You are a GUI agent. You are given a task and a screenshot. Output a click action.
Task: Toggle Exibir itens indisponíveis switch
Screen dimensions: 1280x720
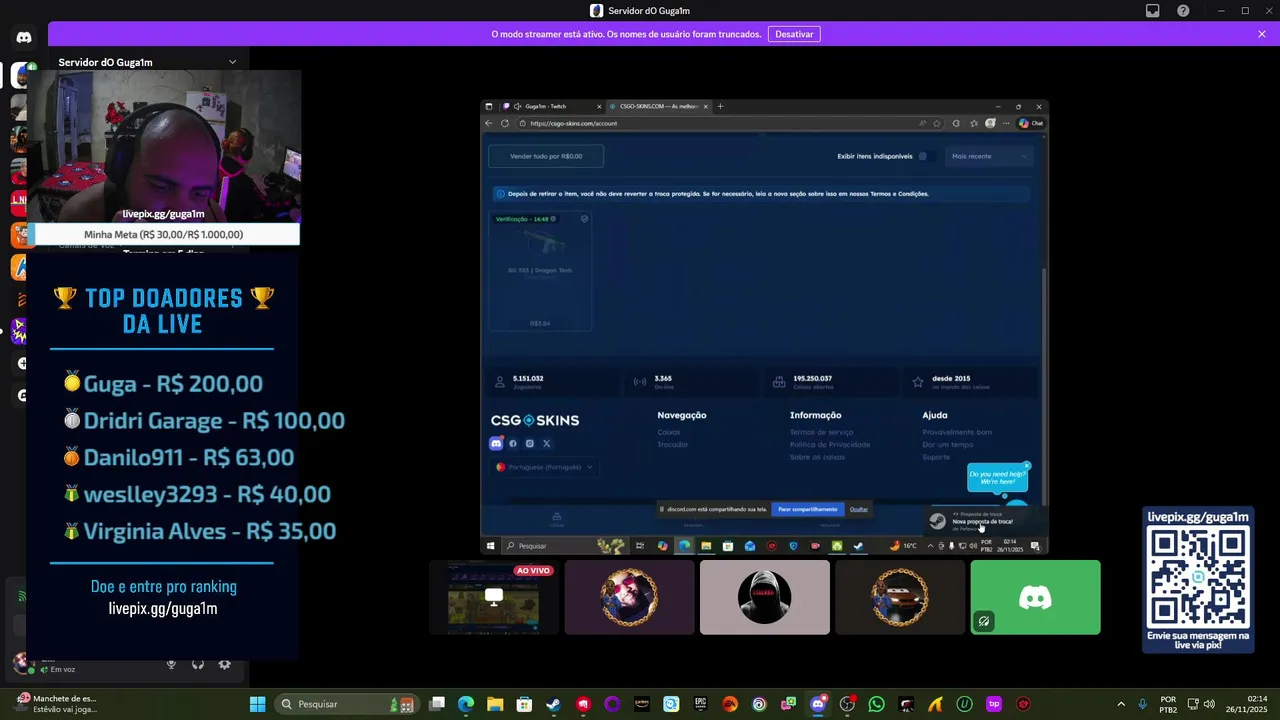click(926, 156)
